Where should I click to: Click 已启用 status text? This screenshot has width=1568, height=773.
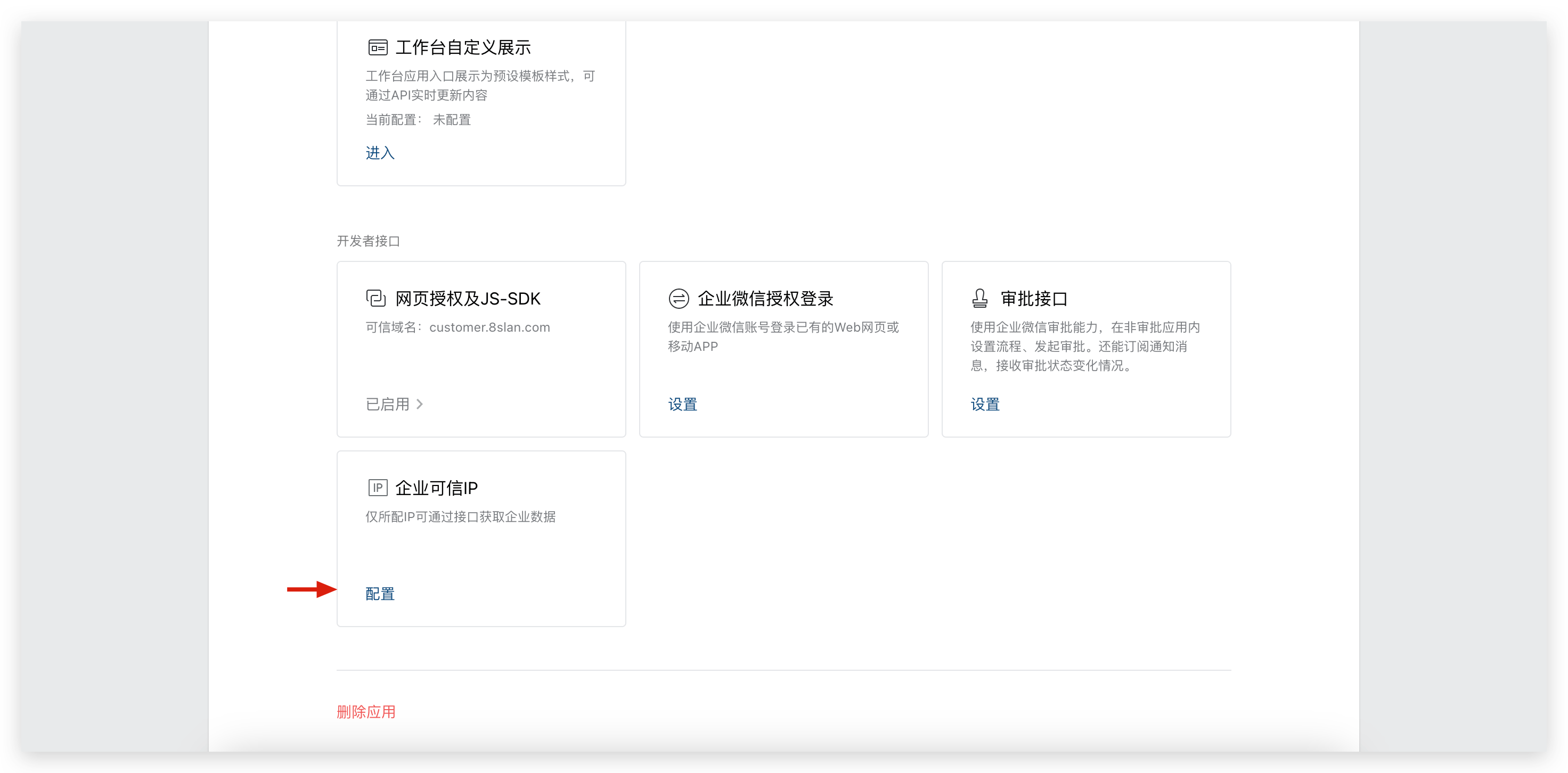(x=388, y=404)
